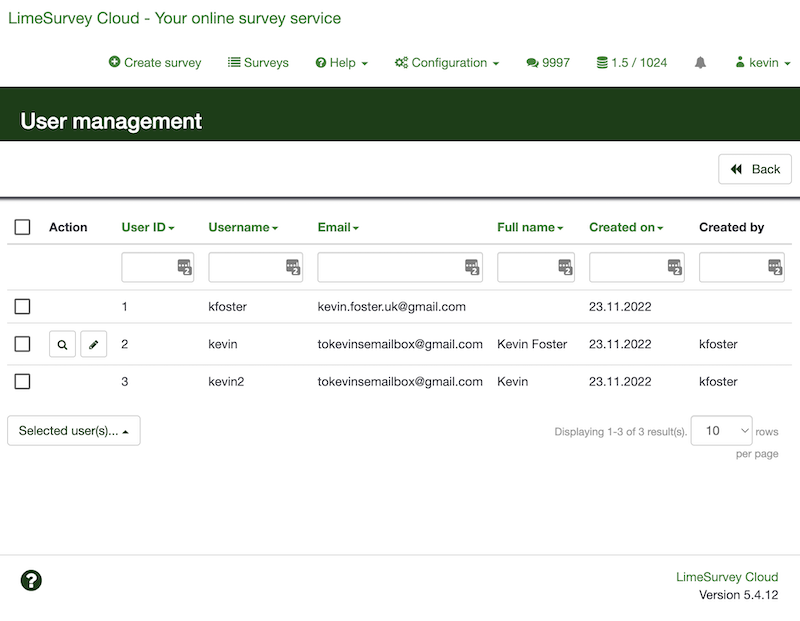Check the box for user kfoster
This screenshot has height=621, width=800.
click(x=23, y=306)
